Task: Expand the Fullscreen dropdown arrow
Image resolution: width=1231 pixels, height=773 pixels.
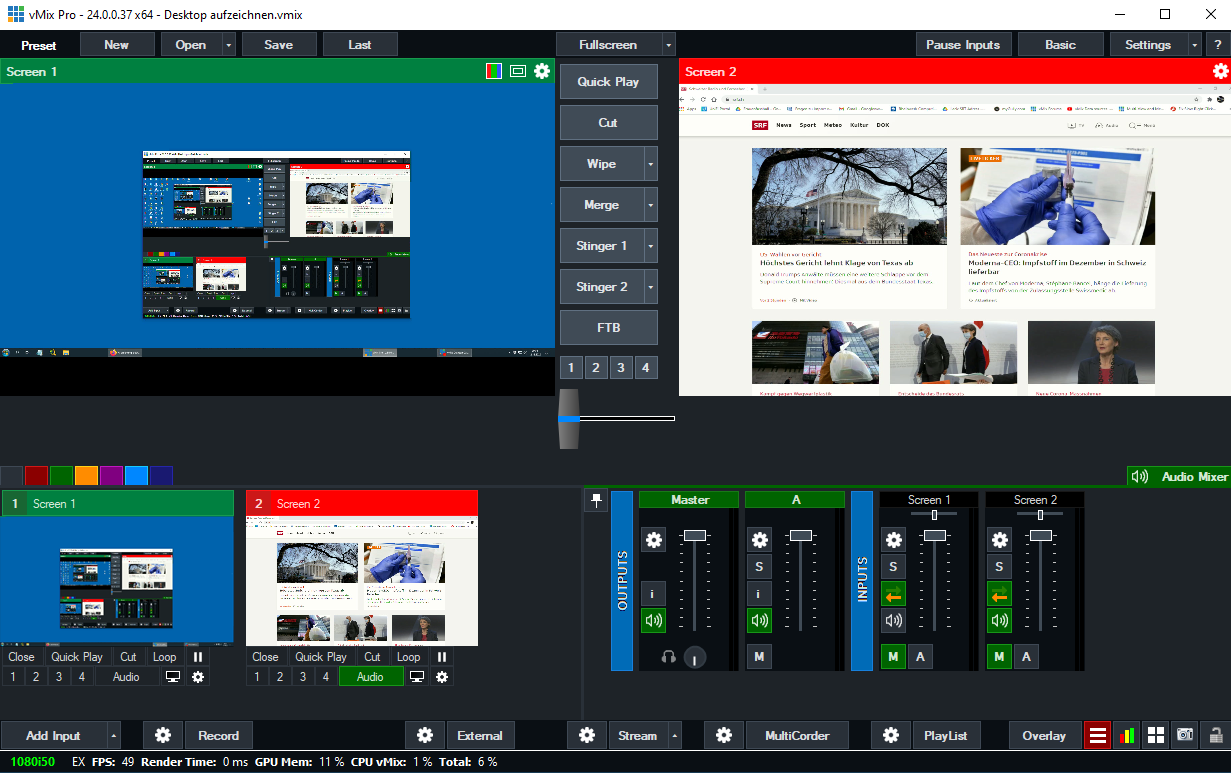Action: coord(668,45)
